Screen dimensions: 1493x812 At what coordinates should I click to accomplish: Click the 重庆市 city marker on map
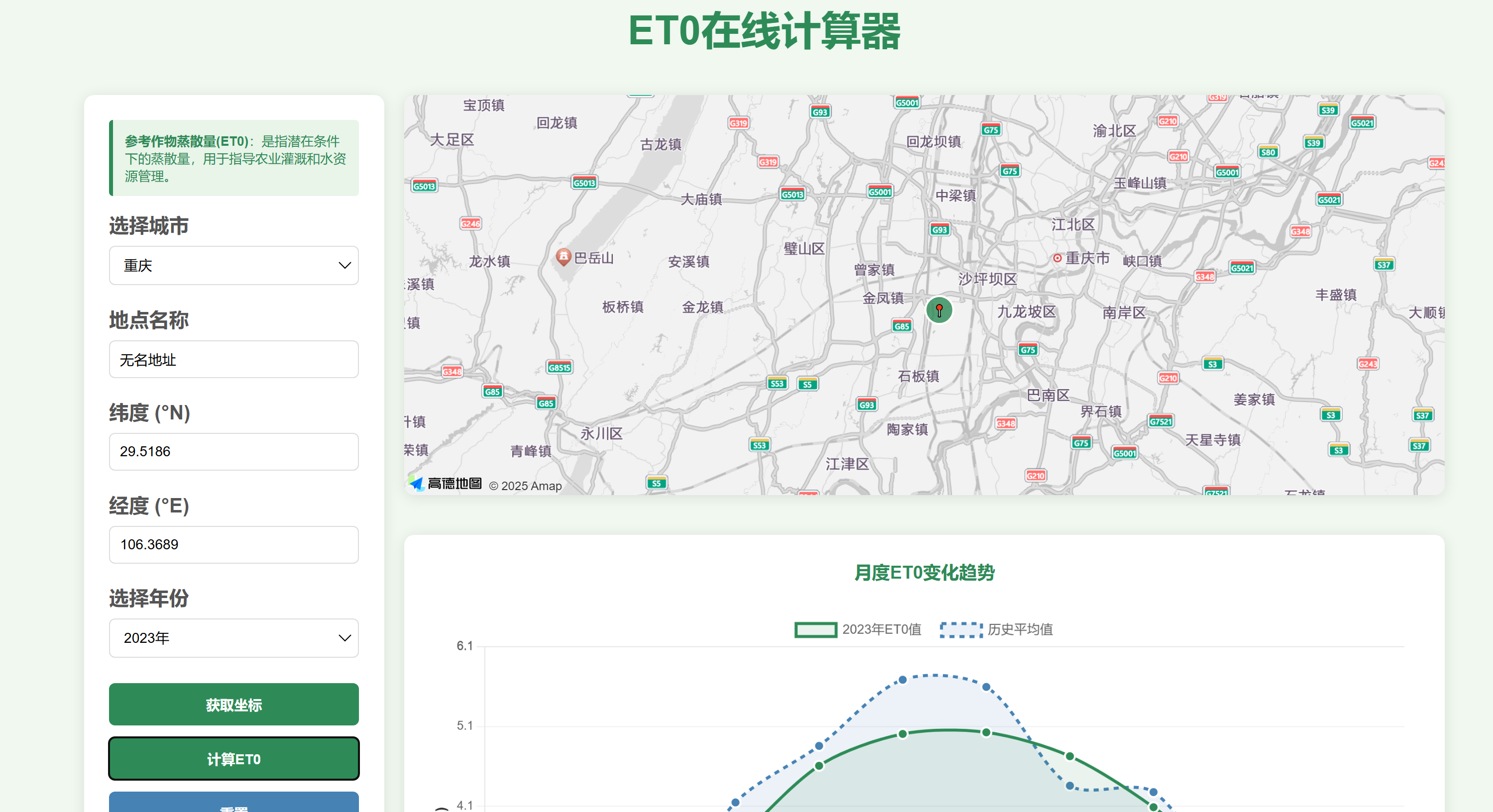coord(1057,258)
